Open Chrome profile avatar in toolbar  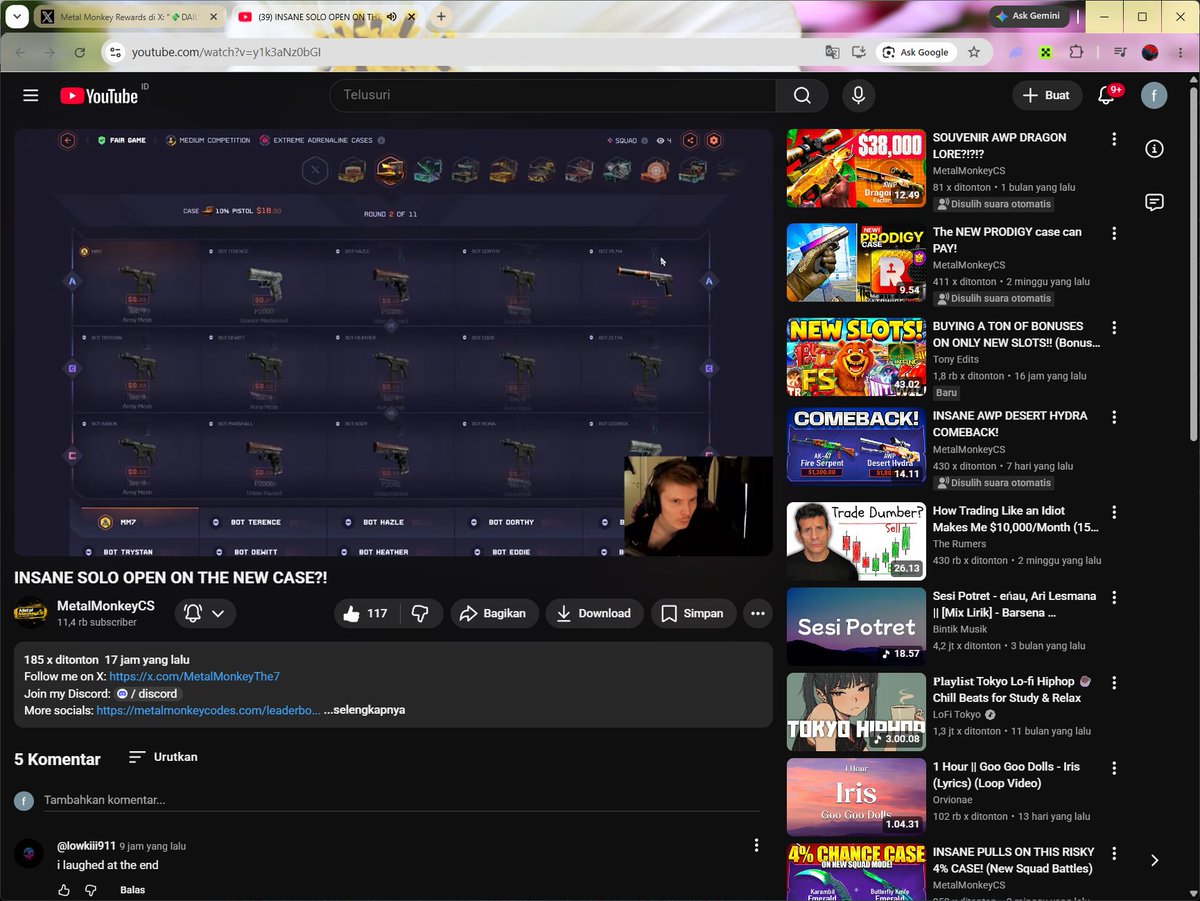[1150, 52]
